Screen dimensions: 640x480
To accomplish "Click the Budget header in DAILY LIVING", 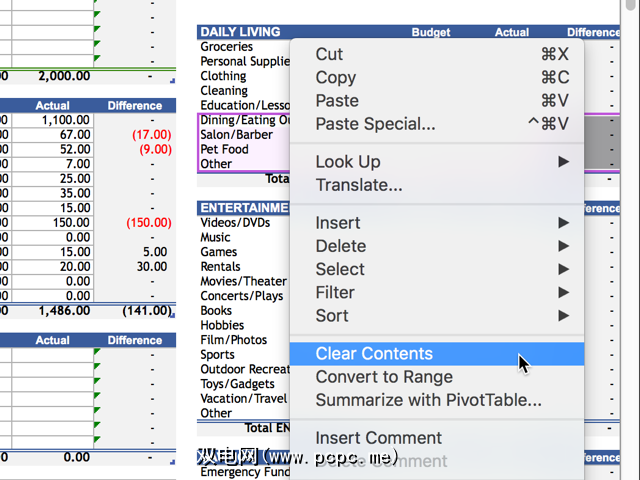I will [431, 32].
